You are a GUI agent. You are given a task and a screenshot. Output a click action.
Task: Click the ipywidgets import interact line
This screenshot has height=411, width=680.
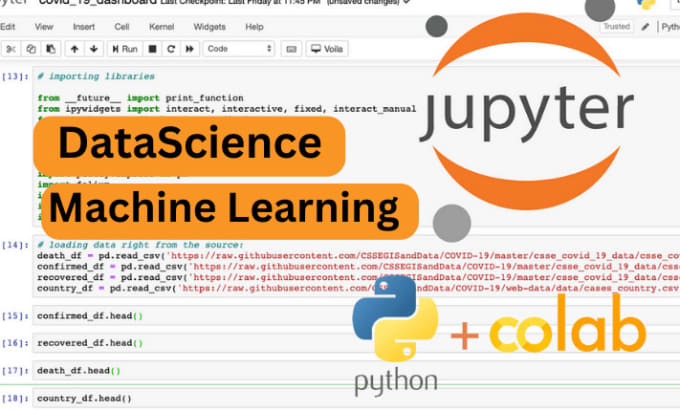226,109
